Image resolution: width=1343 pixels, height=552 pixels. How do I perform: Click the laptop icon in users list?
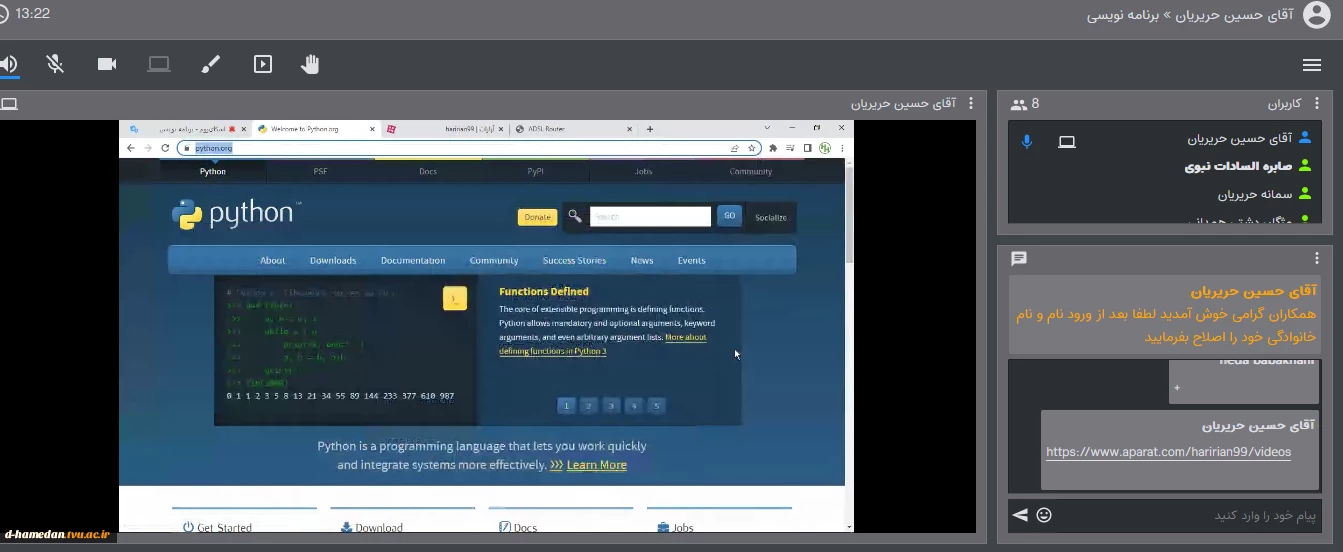pos(1067,142)
